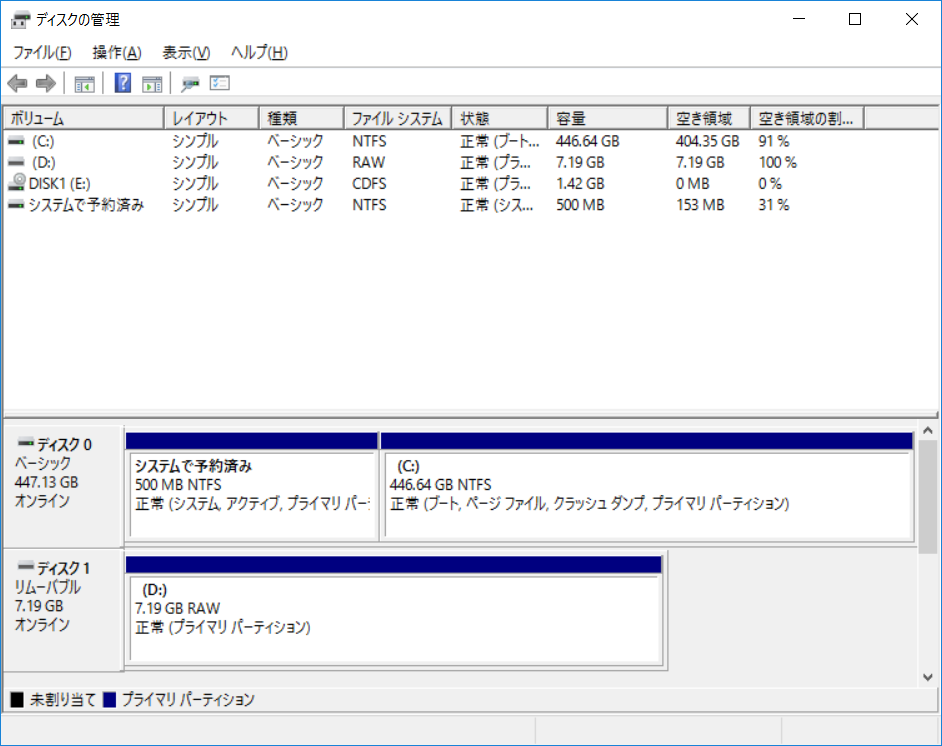Click the 0 MB free space cell
942x746 pixels.
tap(692, 184)
